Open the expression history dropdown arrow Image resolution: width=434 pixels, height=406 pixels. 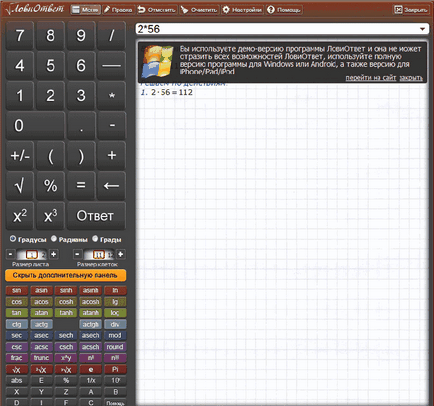click(422, 29)
